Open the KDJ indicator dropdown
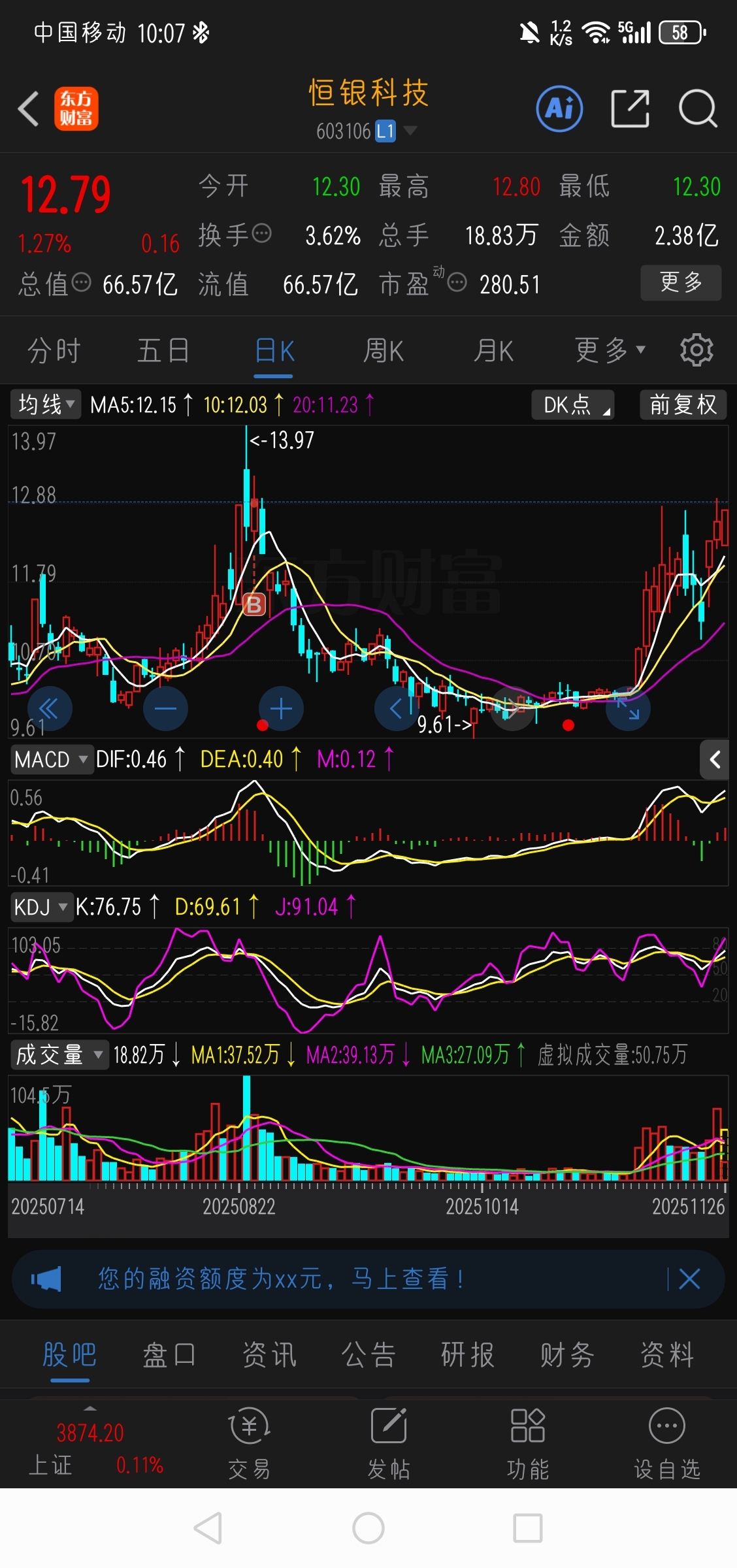The width and height of the screenshot is (737, 1568). 41,907
